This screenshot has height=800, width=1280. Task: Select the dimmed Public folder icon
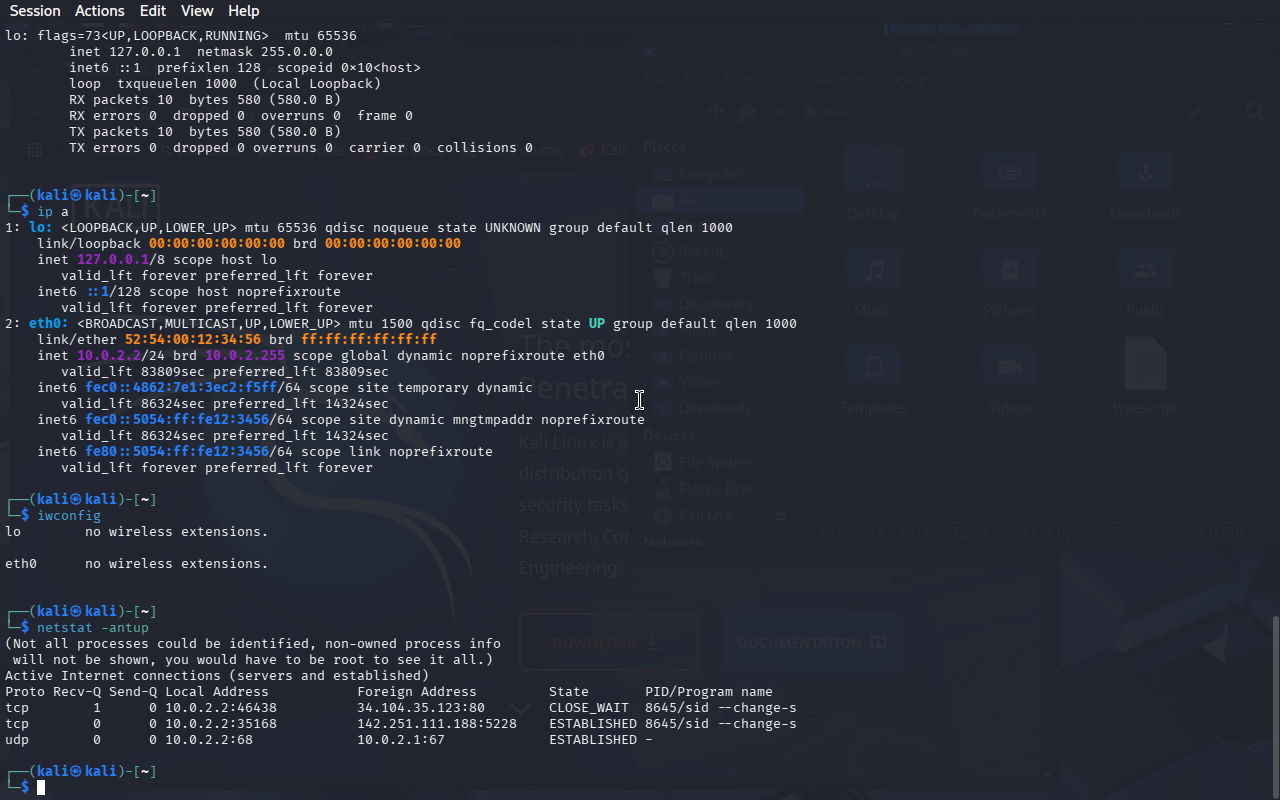pos(1145,271)
